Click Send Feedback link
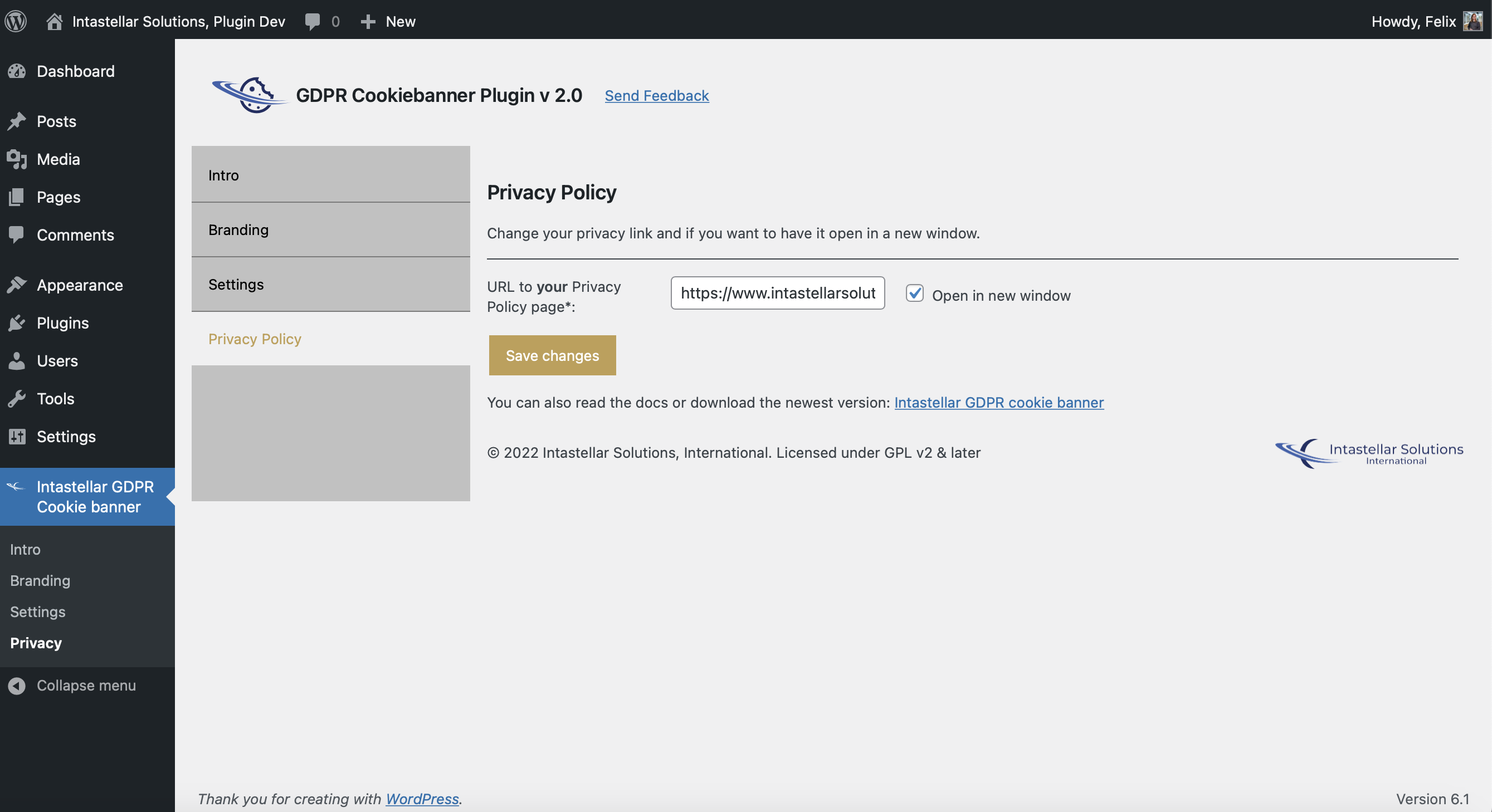This screenshot has width=1492, height=812. point(657,95)
